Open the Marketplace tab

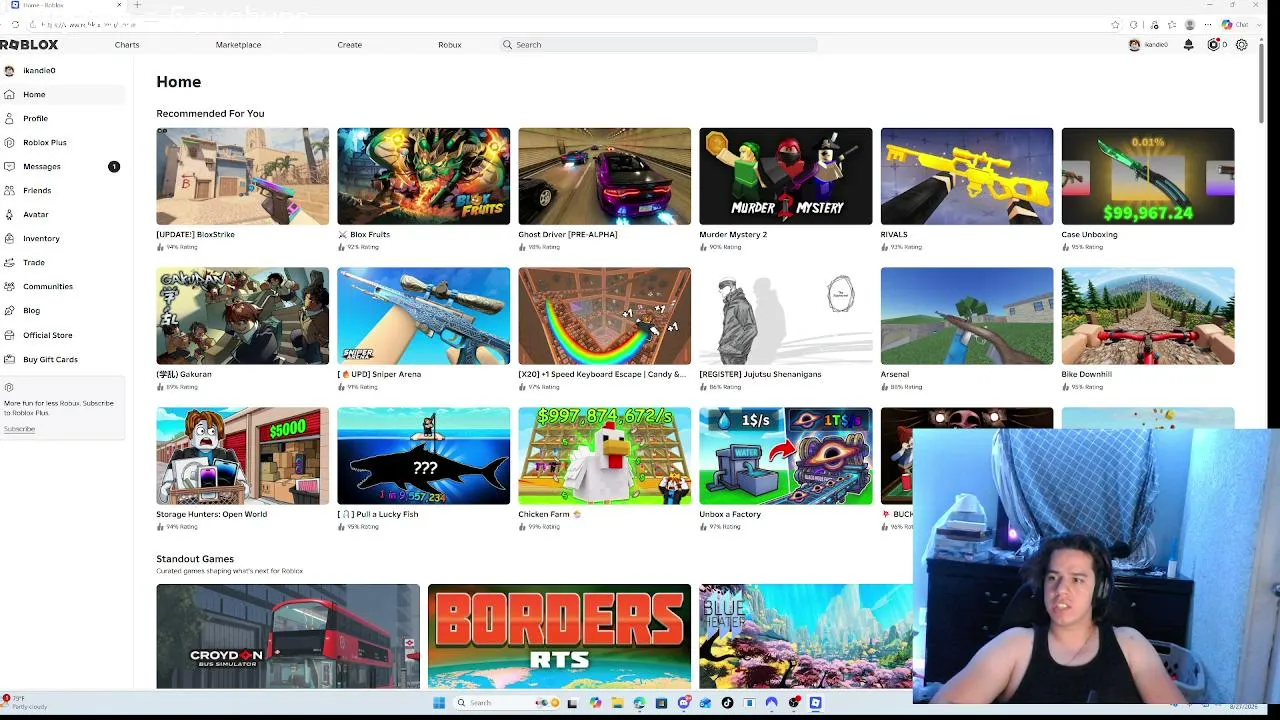point(238,45)
